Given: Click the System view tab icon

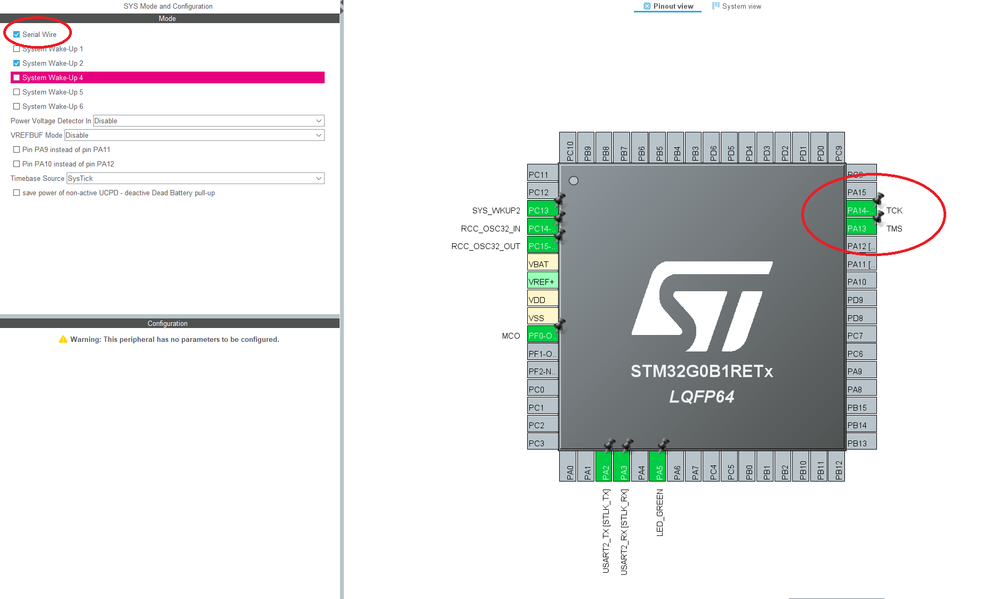Looking at the screenshot, I should pos(715,6).
